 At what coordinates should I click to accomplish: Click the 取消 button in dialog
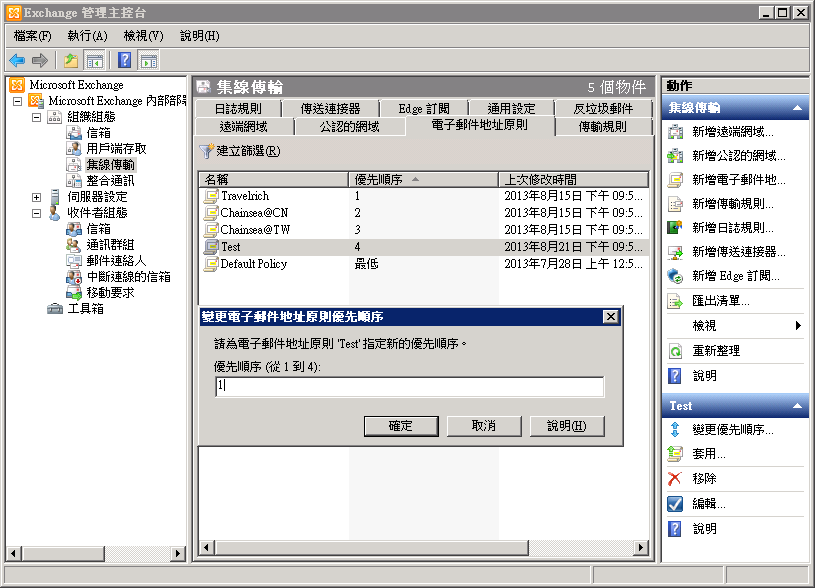[x=484, y=426]
